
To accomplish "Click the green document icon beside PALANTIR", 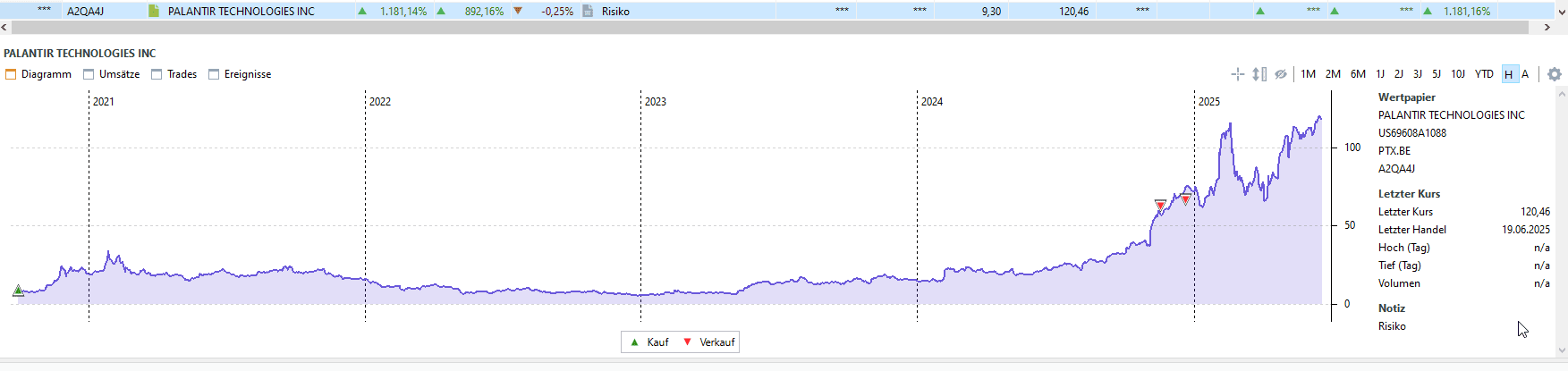I will pos(154,11).
